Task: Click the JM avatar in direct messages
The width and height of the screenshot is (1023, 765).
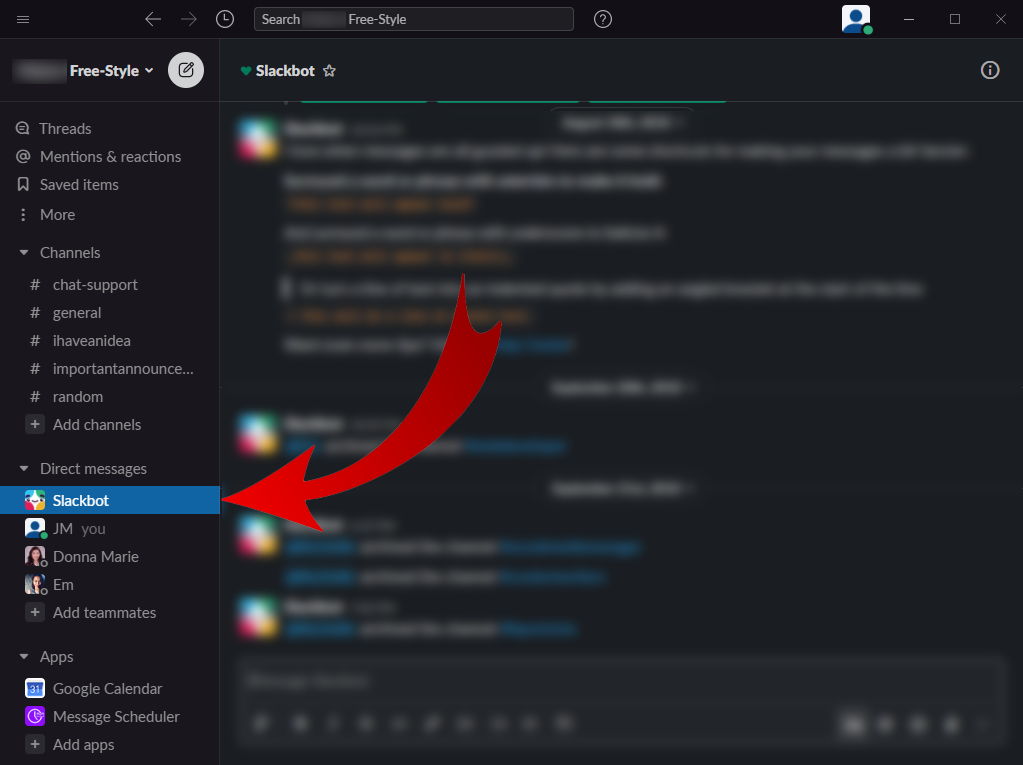Action: coord(35,528)
